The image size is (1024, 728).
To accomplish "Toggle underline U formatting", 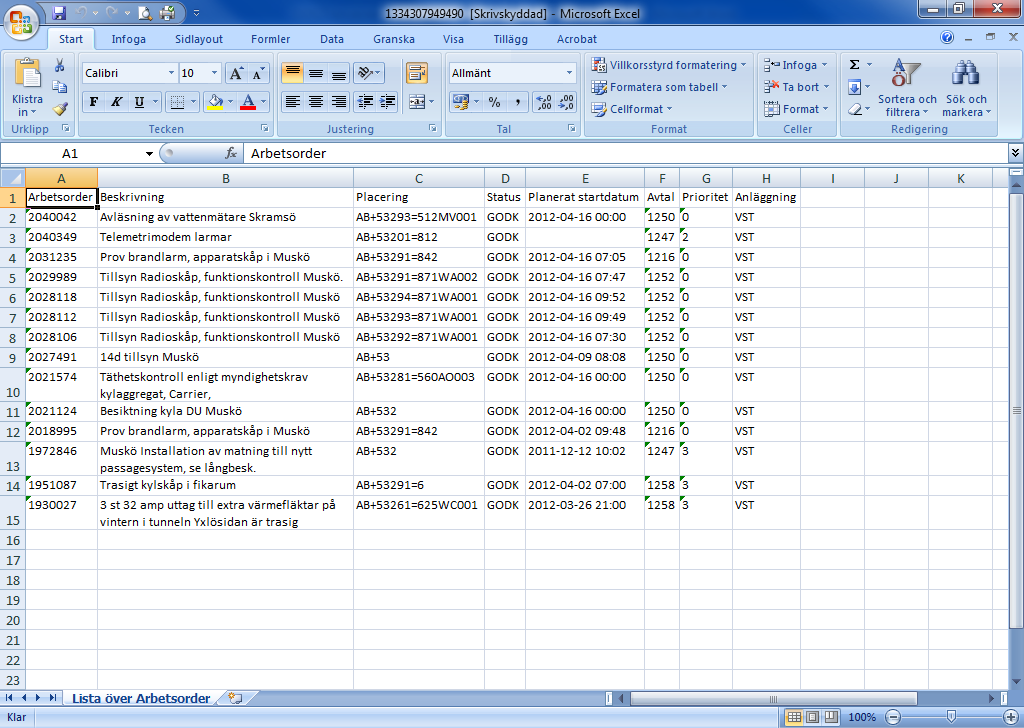I will pyautogui.click(x=139, y=102).
